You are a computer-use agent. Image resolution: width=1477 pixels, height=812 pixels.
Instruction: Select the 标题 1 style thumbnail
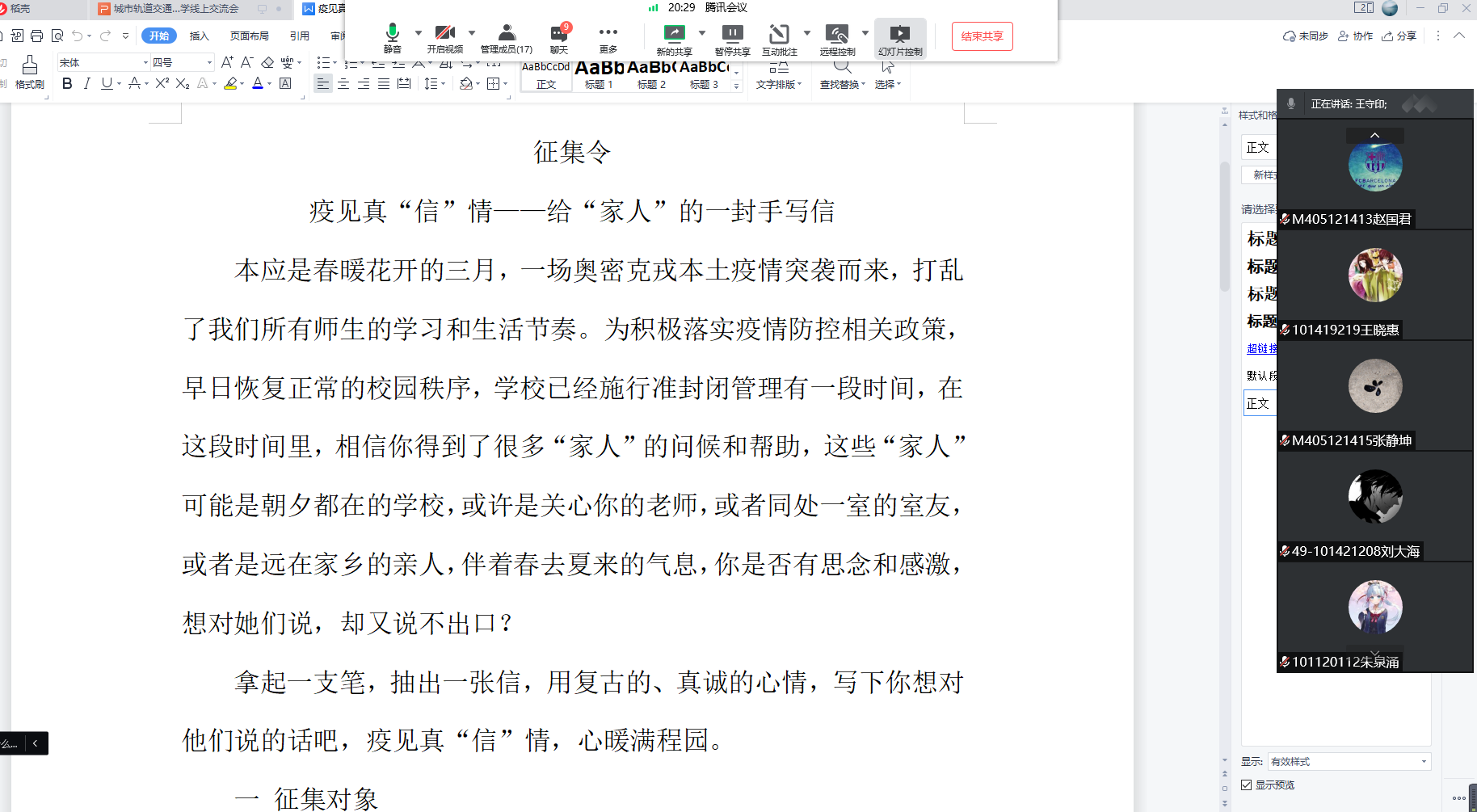(599, 74)
